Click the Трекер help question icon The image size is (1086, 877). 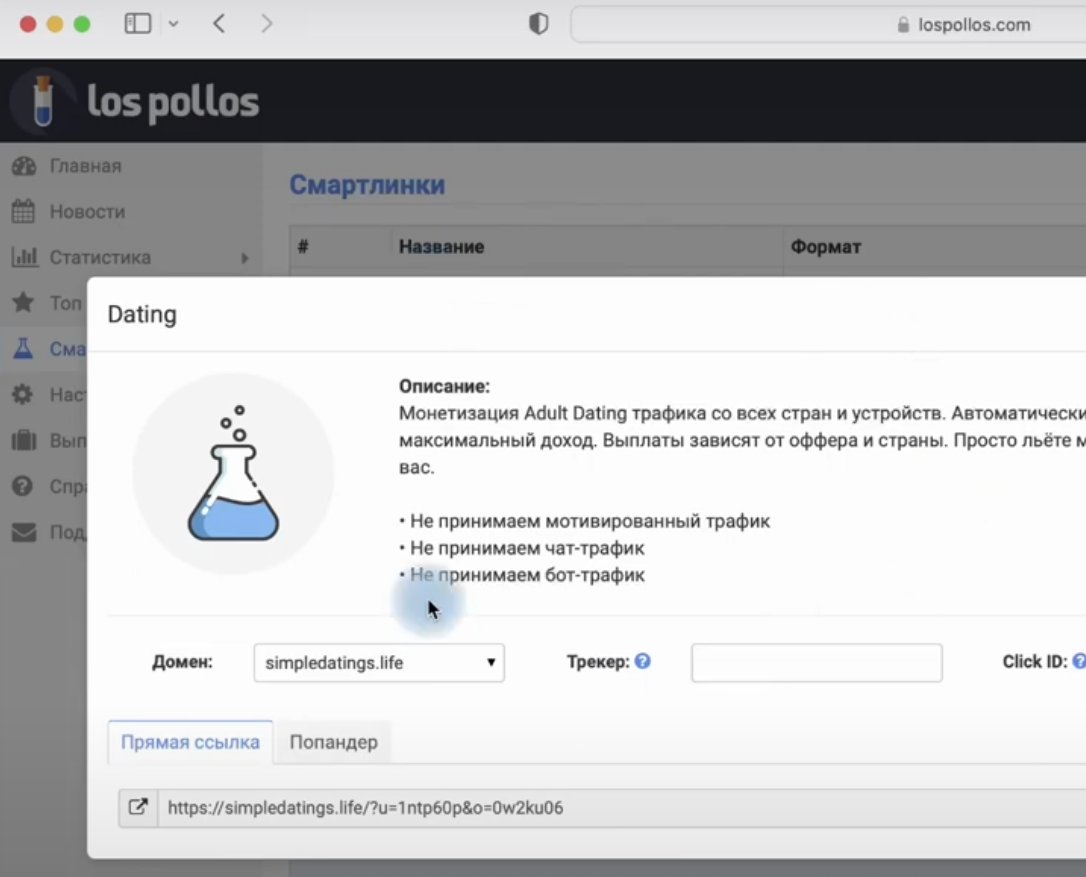point(643,662)
